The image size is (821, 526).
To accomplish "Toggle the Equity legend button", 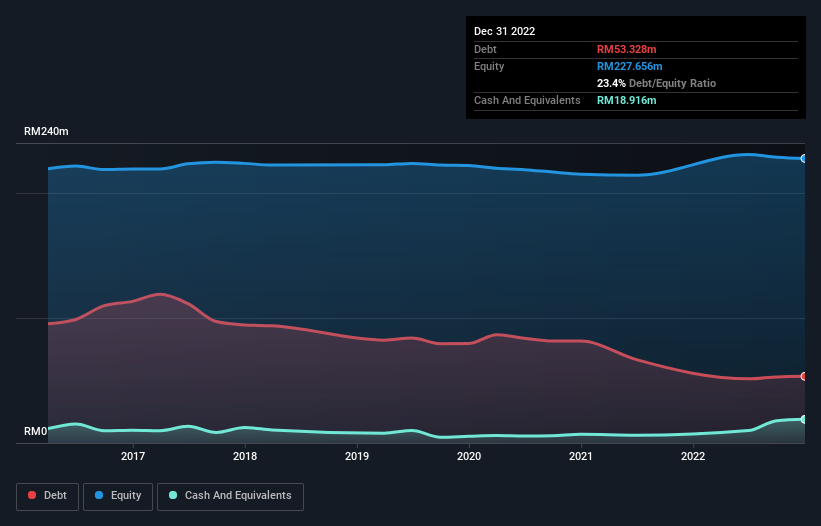I will coord(118,496).
